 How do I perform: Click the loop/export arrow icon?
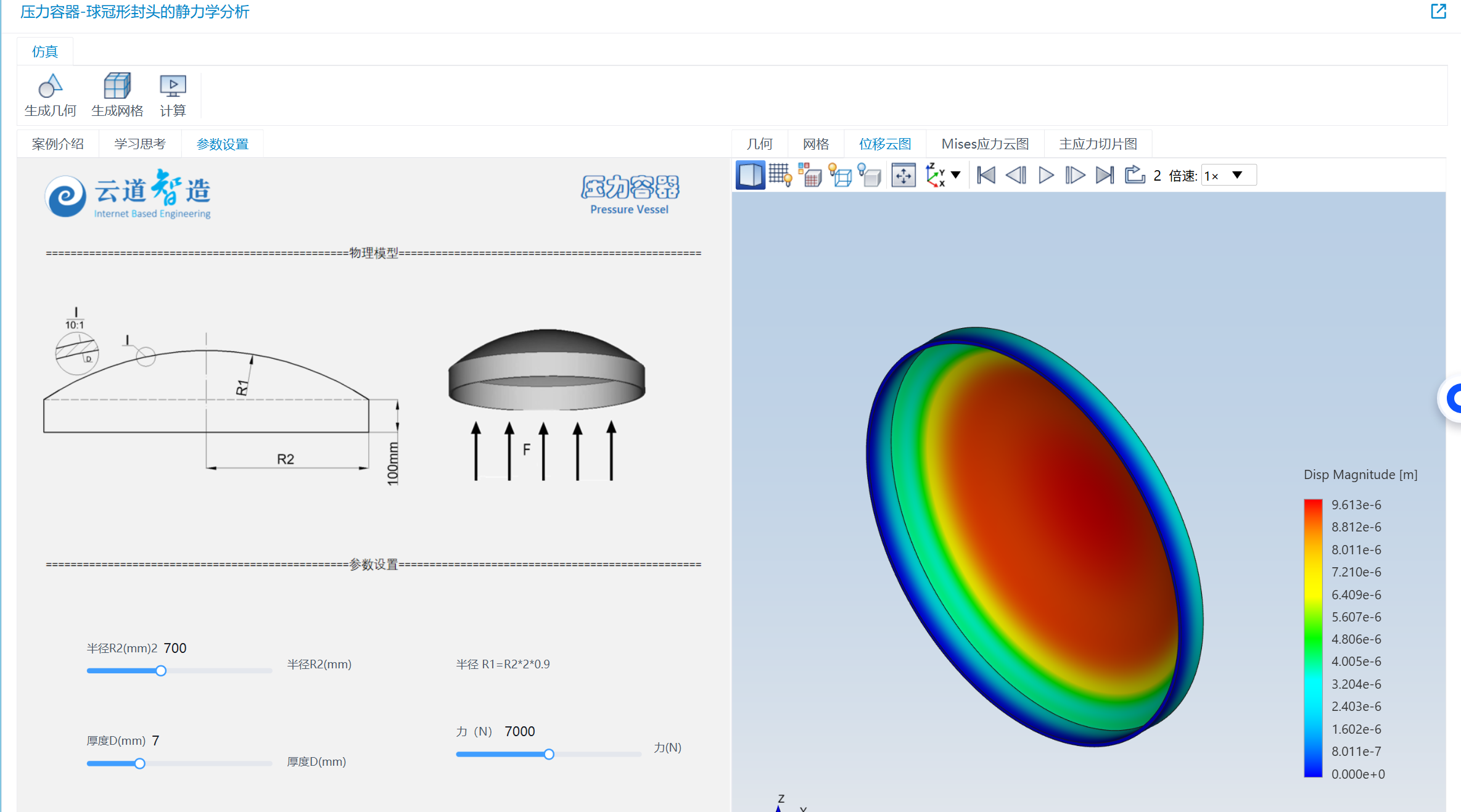[1135, 176]
